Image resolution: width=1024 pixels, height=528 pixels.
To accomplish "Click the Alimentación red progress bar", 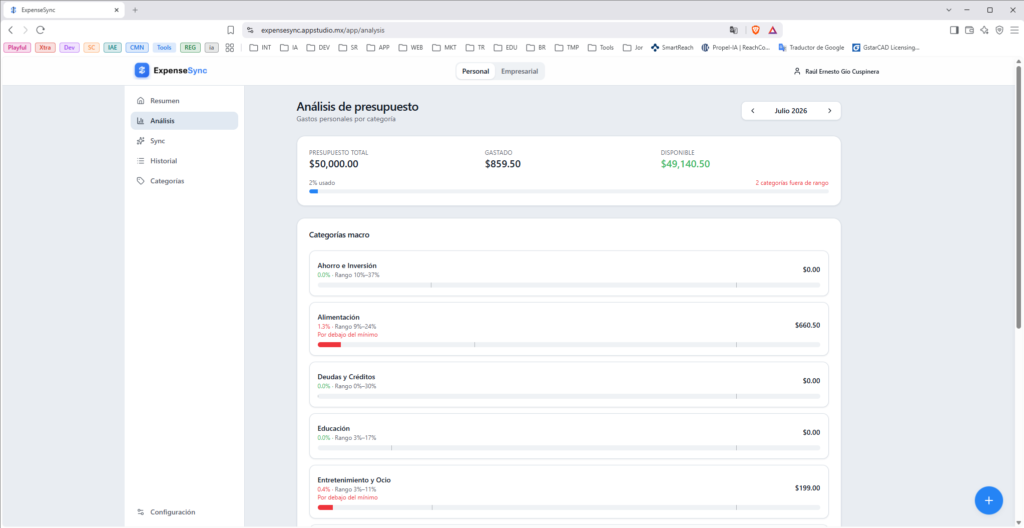I will pos(329,344).
